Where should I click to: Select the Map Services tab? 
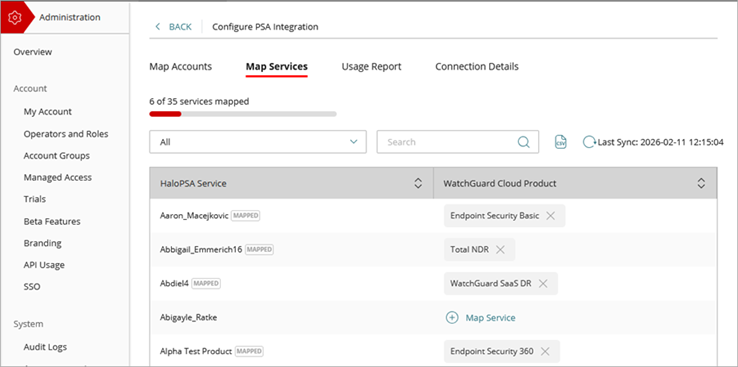(x=277, y=67)
